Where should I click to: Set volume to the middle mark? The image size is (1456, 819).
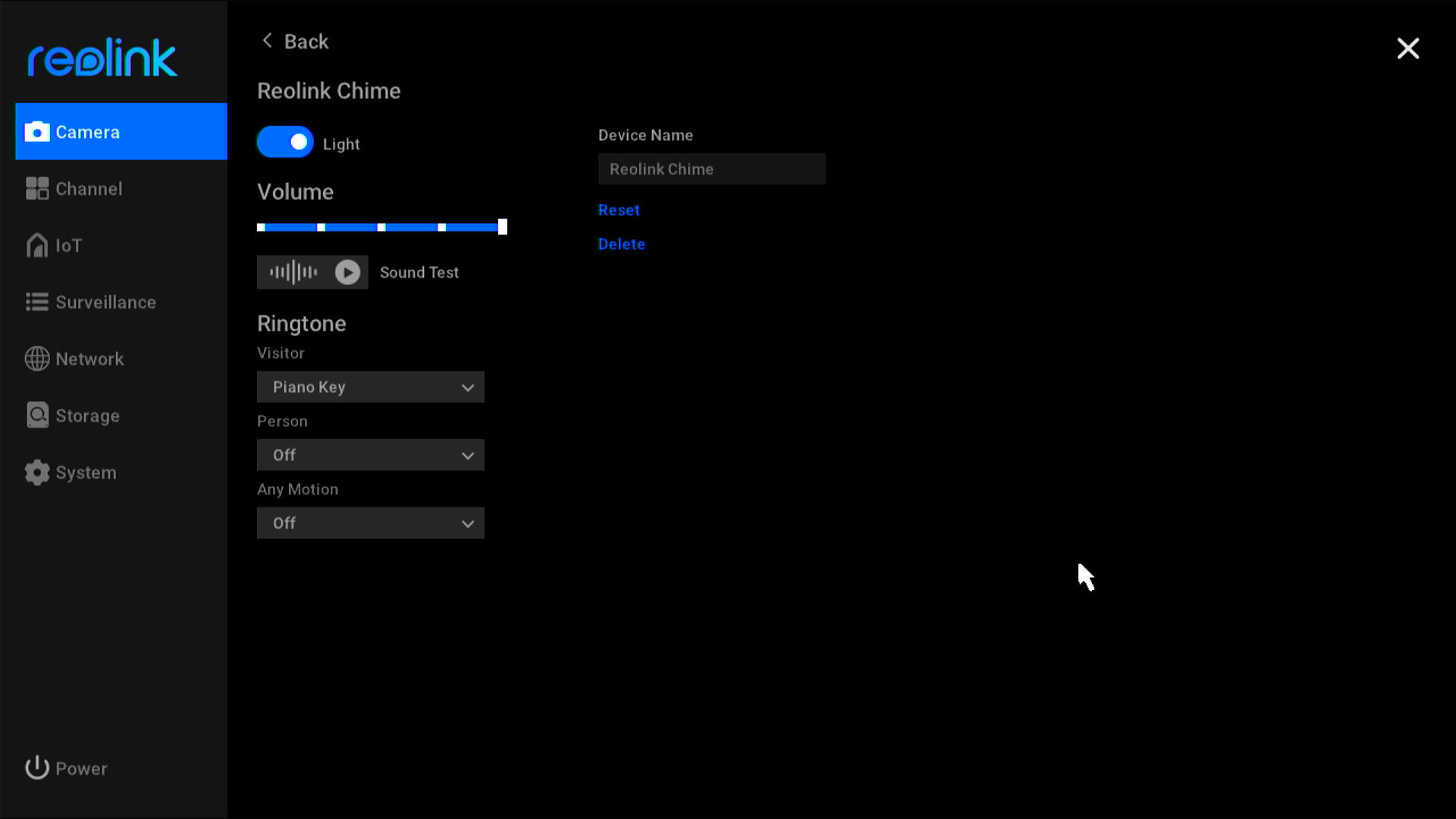pyautogui.click(x=381, y=227)
